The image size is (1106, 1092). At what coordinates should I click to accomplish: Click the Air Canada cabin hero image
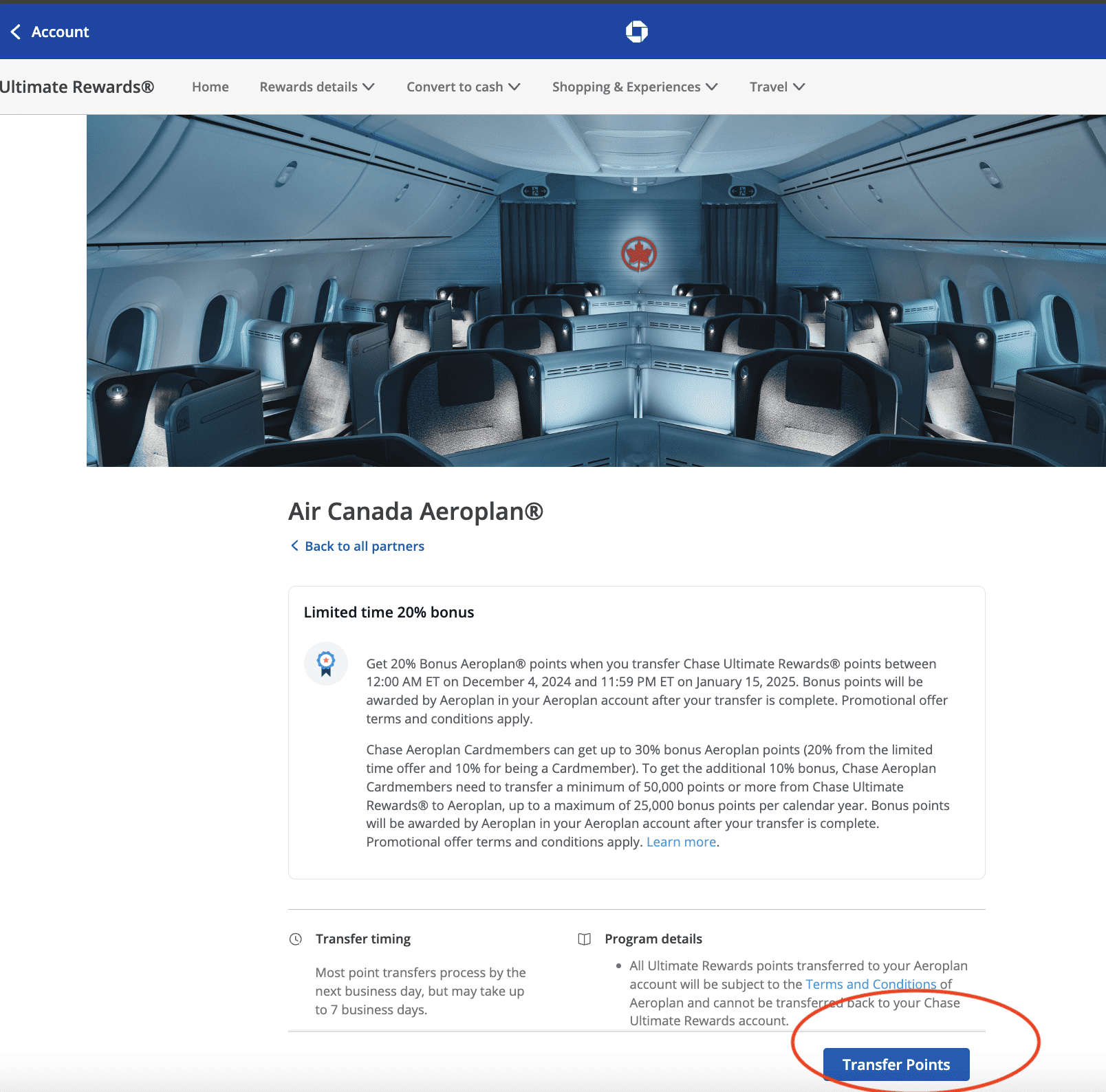tap(596, 291)
